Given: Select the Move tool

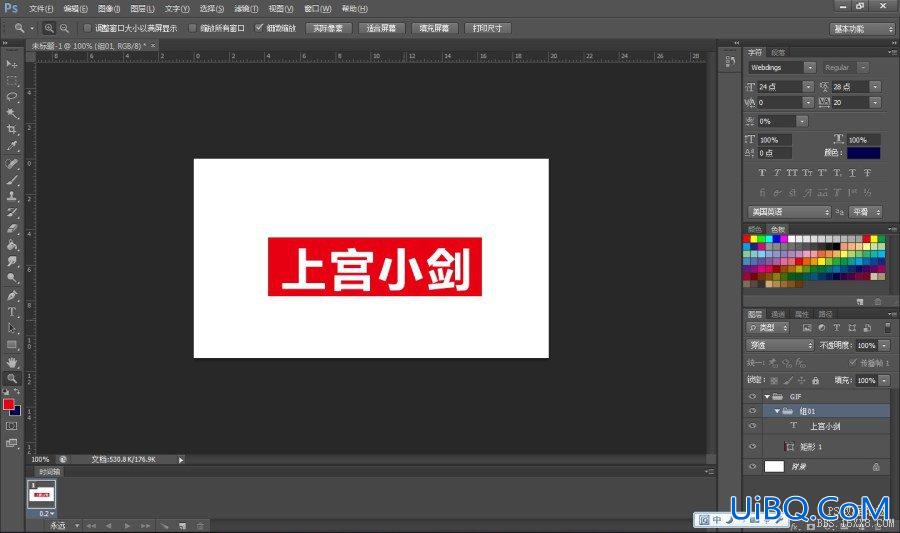Looking at the screenshot, I should pyautogui.click(x=11, y=64).
